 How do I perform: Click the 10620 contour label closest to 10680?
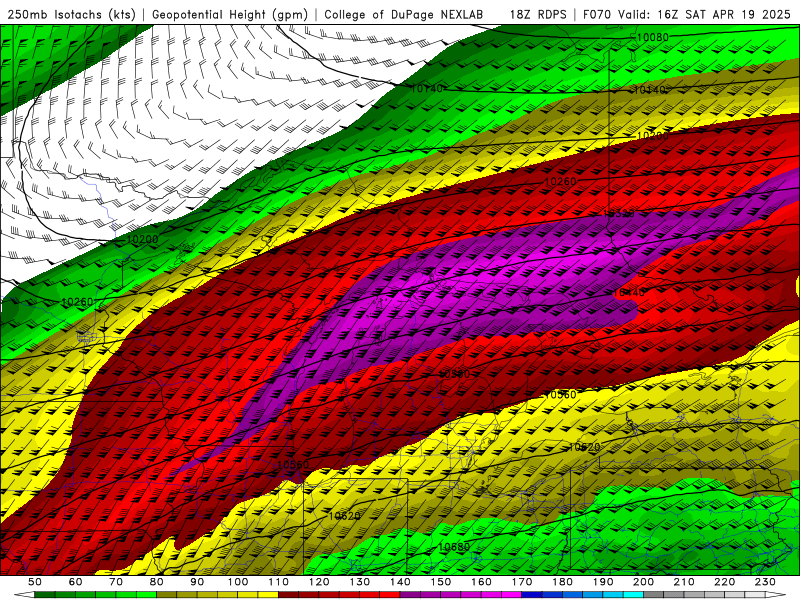click(344, 516)
